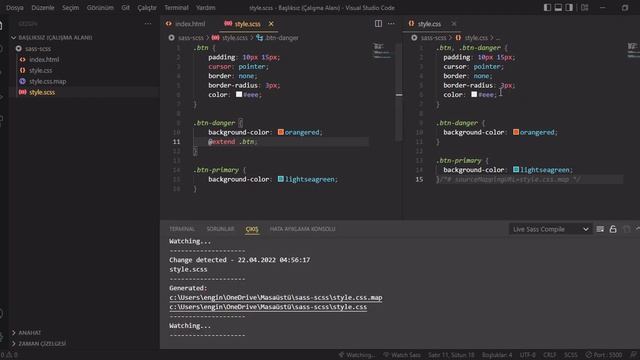The height and width of the screenshot is (360, 640).
Task: Split the left editor group
Action: [378, 24]
